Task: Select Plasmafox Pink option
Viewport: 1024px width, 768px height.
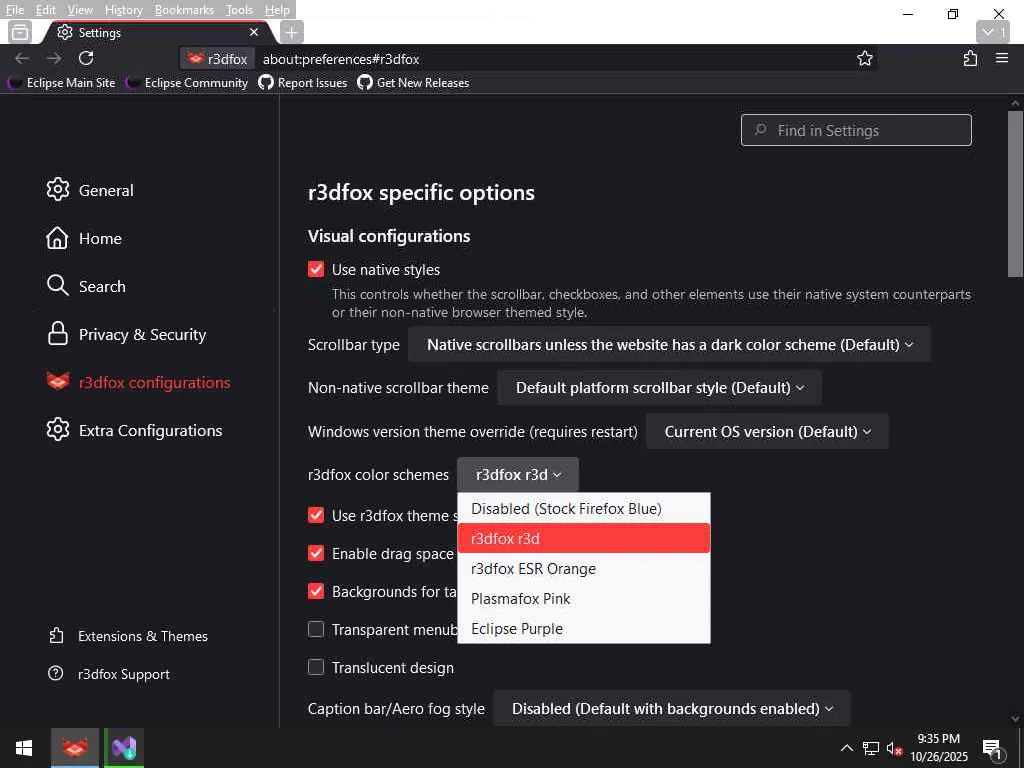Action: click(584, 598)
